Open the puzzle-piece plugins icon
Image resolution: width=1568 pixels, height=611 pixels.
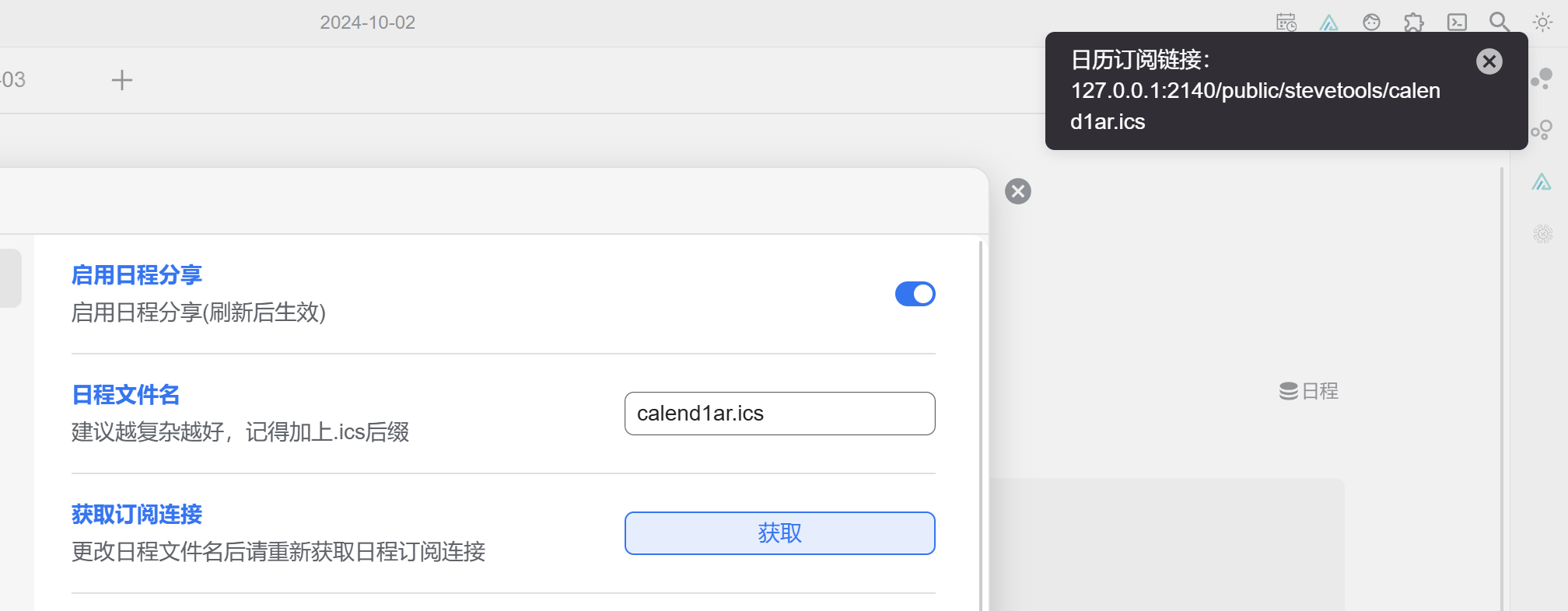click(1414, 23)
